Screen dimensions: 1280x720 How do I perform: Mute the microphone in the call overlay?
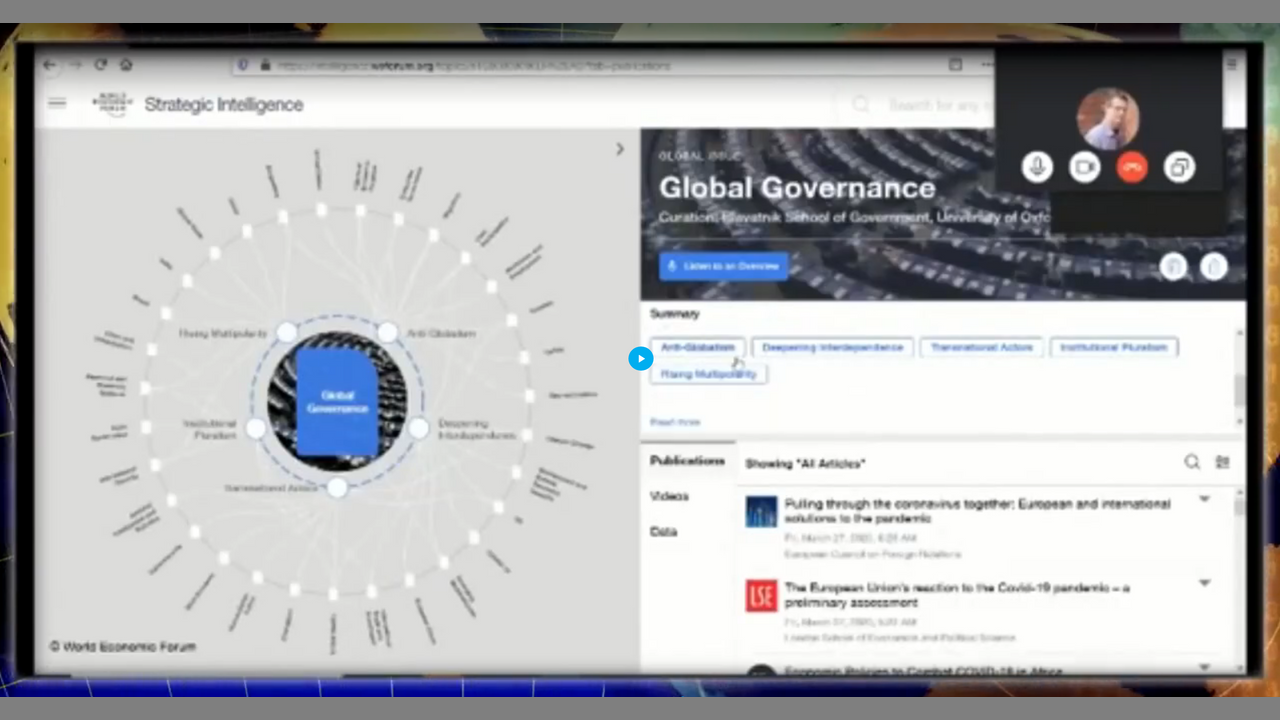point(1037,167)
